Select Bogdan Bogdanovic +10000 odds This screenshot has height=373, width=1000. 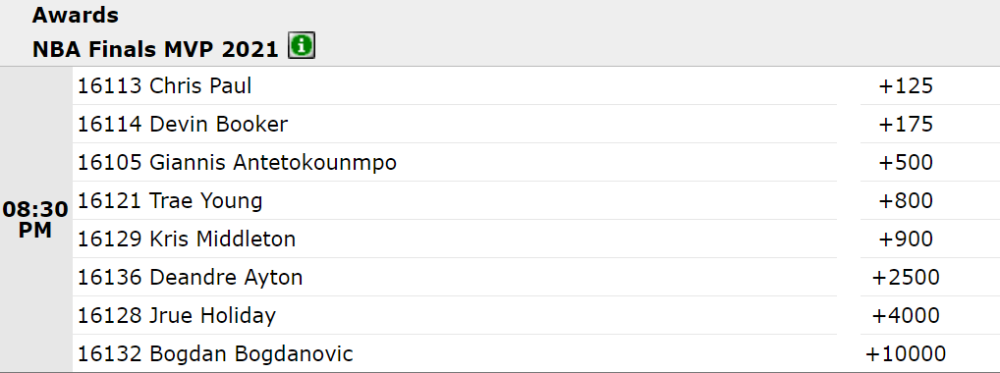tap(906, 354)
